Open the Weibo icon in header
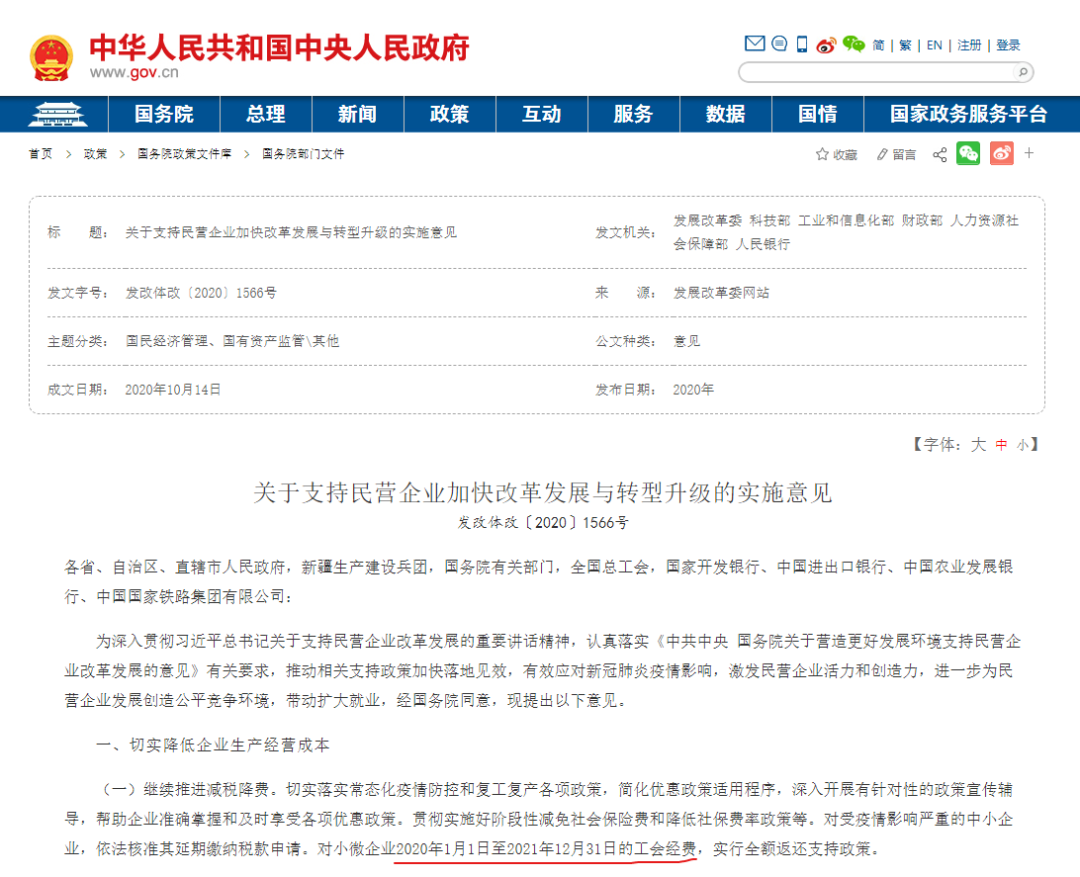The height and width of the screenshot is (877, 1080). [x=826, y=45]
